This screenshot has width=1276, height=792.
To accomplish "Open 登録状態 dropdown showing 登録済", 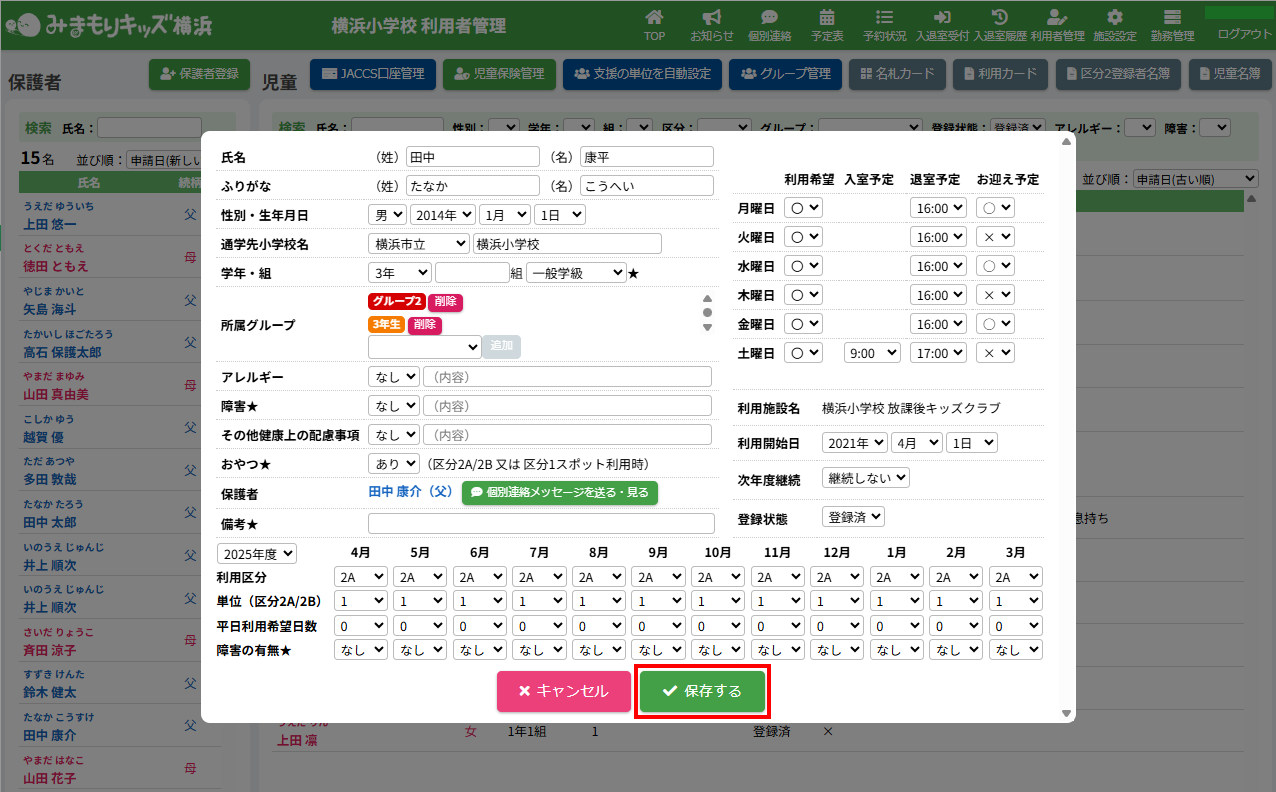I will tap(853, 517).
